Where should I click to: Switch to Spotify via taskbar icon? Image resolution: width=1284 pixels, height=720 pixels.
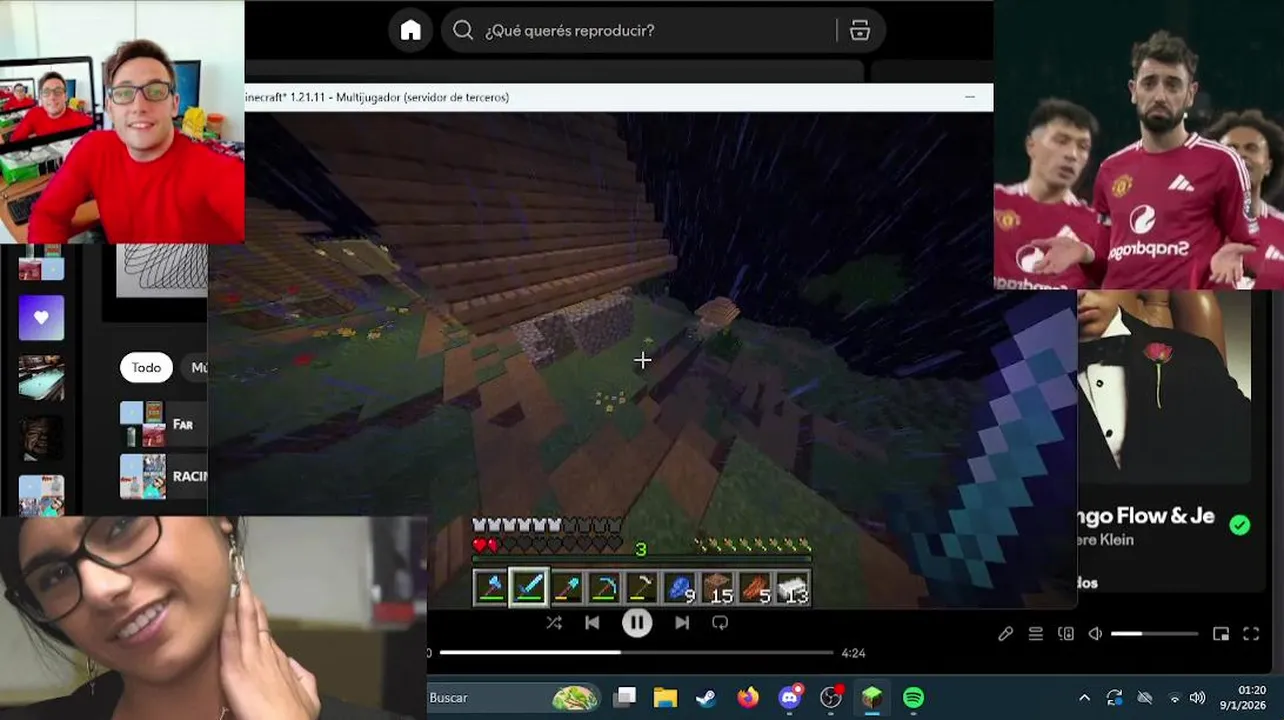[913, 697]
